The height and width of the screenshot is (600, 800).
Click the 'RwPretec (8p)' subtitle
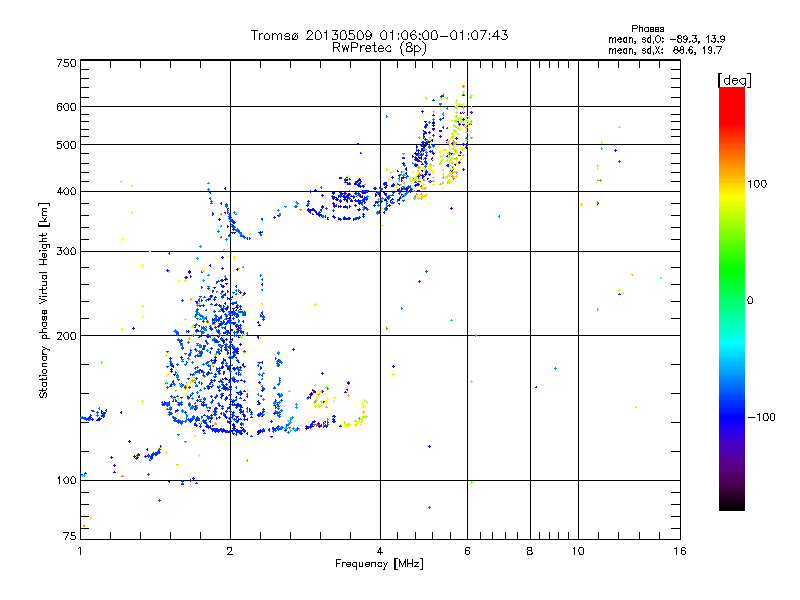[379, 48]
